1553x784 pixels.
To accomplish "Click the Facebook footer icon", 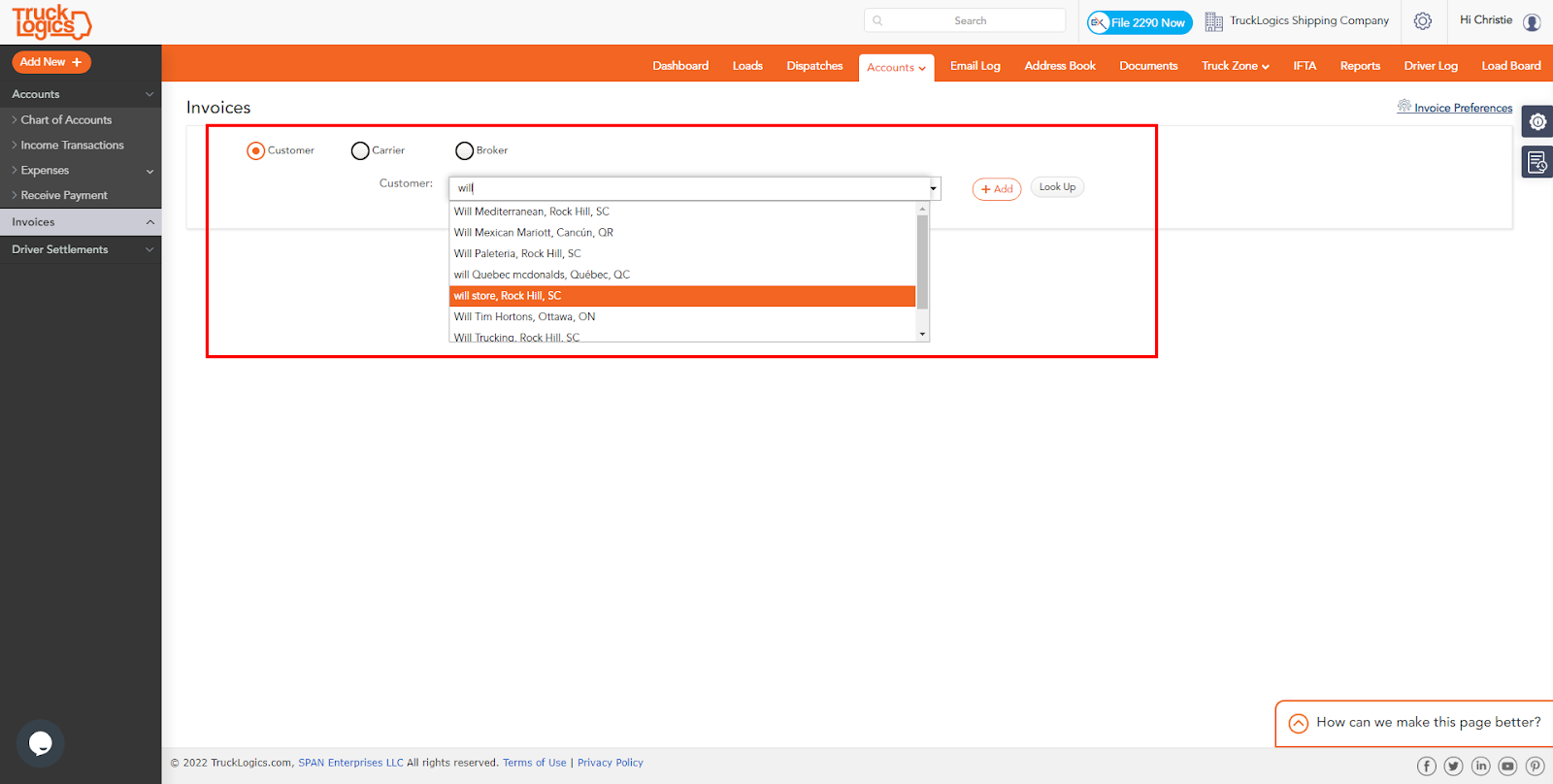I will [x=1426, y=767].
